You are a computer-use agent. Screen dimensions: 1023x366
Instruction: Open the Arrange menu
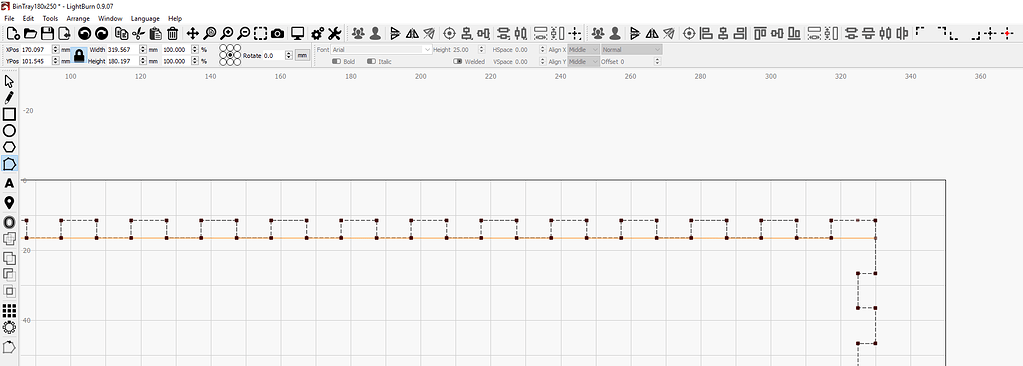[78, 19]
